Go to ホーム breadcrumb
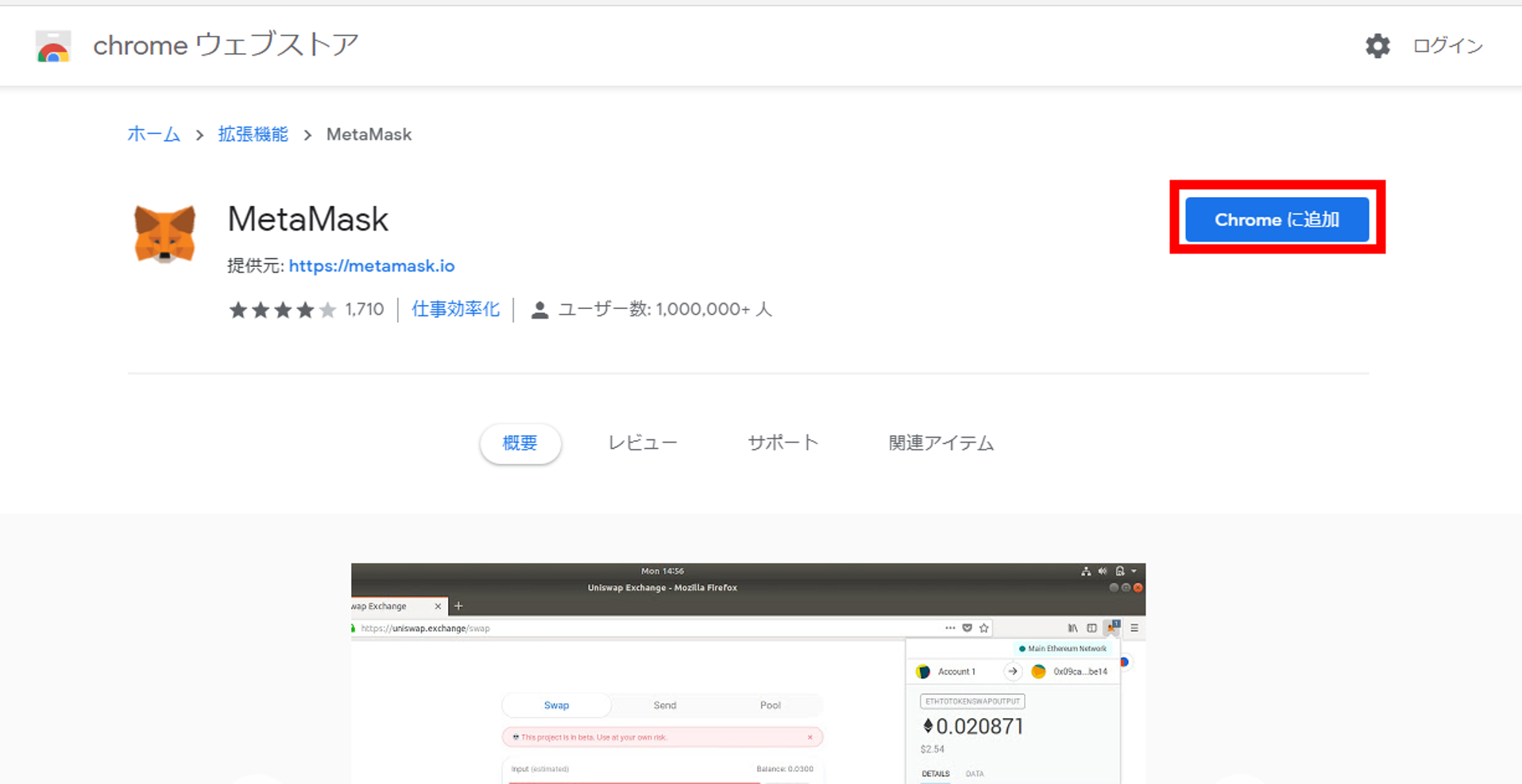 [154, 134]
